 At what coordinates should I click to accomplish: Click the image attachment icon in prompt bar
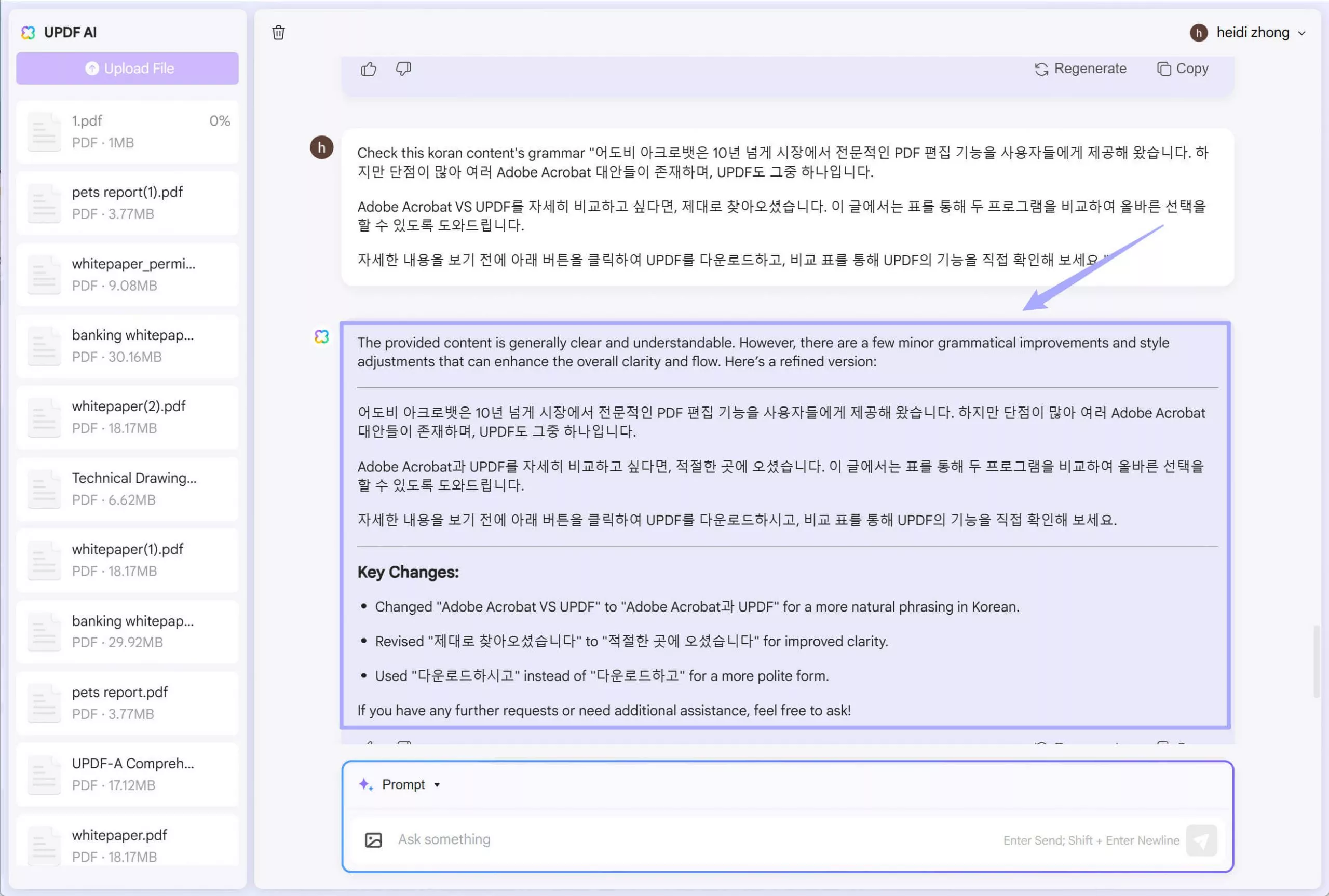tap(373, 839)
